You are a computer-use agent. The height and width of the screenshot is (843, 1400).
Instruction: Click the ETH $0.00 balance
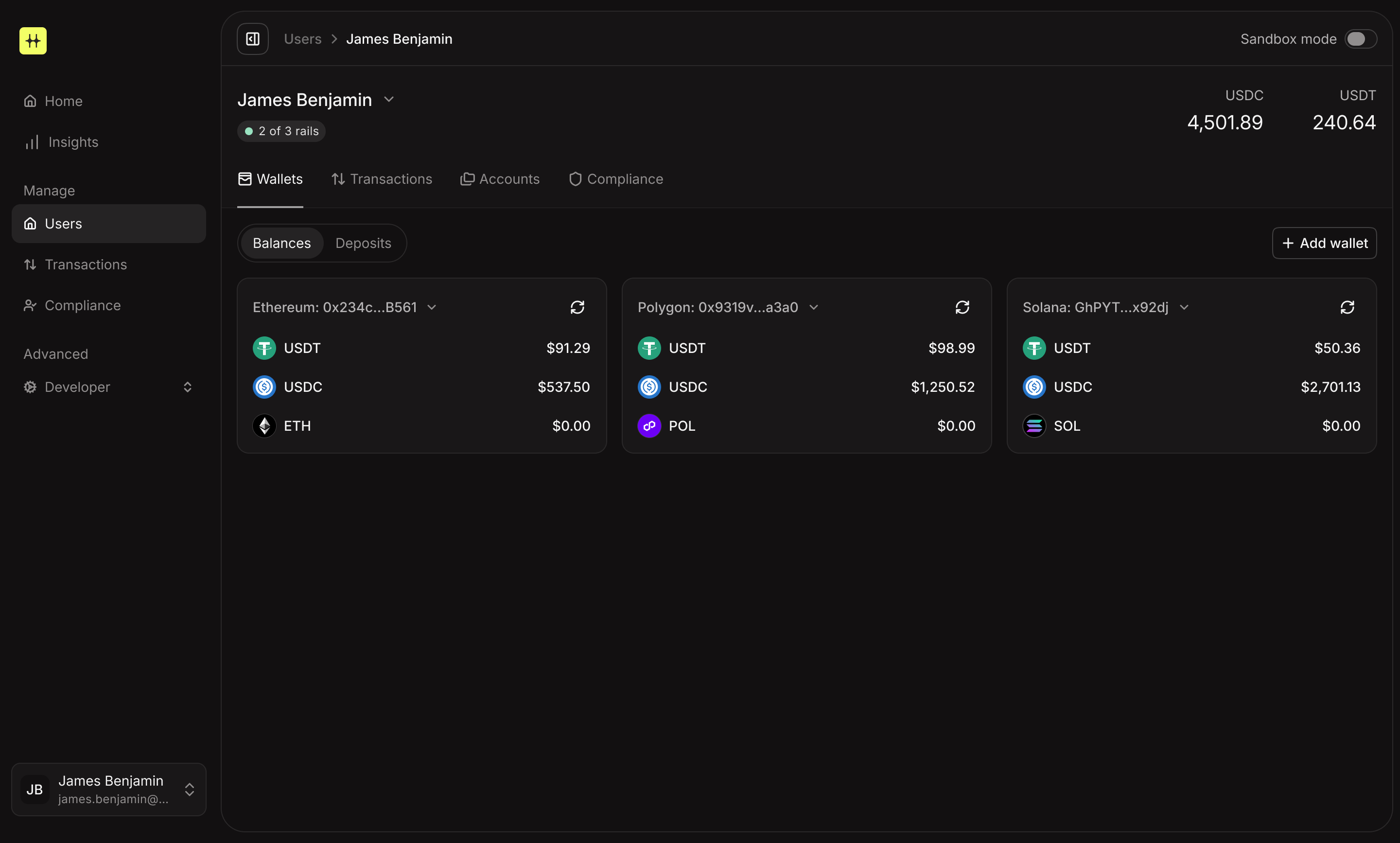571,426
